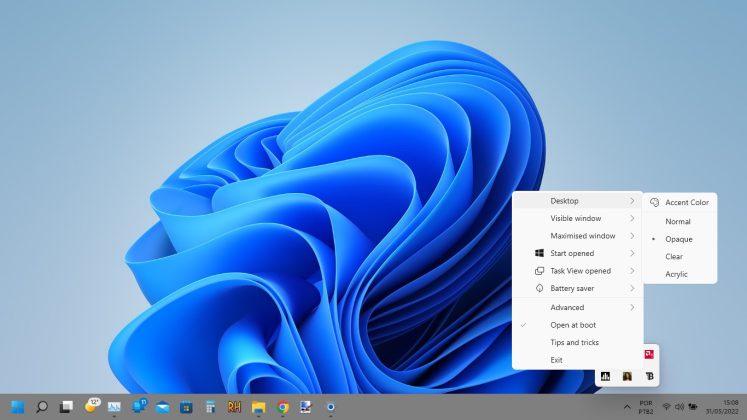747x420 pixels.
Task: Expand the Desktop submenu arrow
Action: click(632, 201)
